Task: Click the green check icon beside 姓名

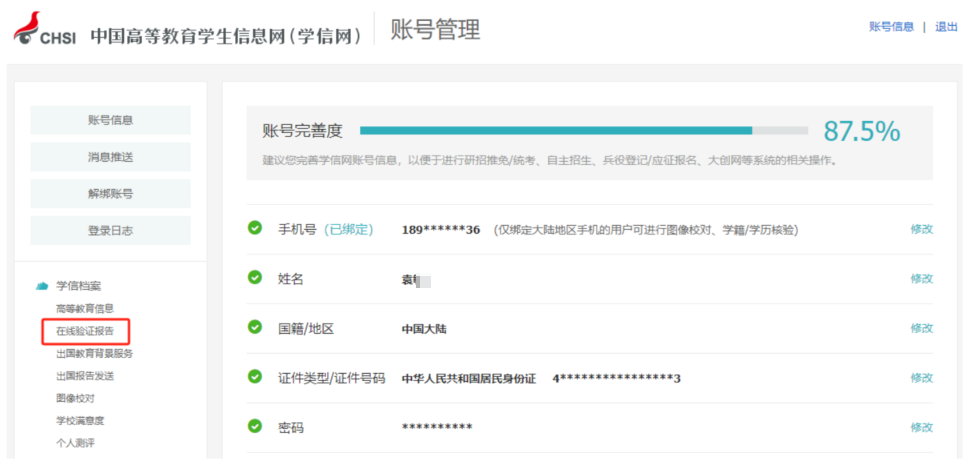Action: [x=255, y=277]
